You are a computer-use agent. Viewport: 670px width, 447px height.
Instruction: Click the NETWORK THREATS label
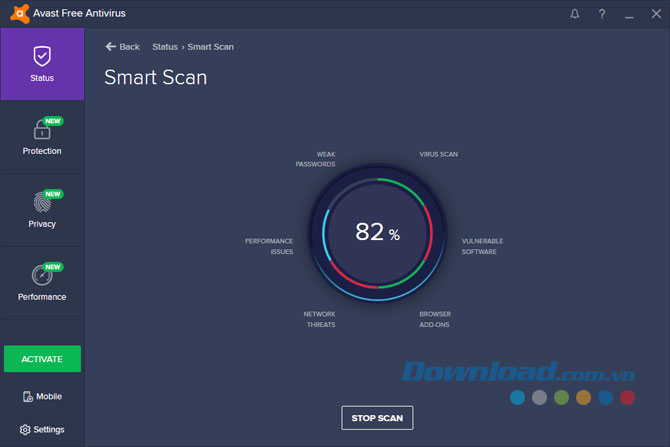point(320,319)
